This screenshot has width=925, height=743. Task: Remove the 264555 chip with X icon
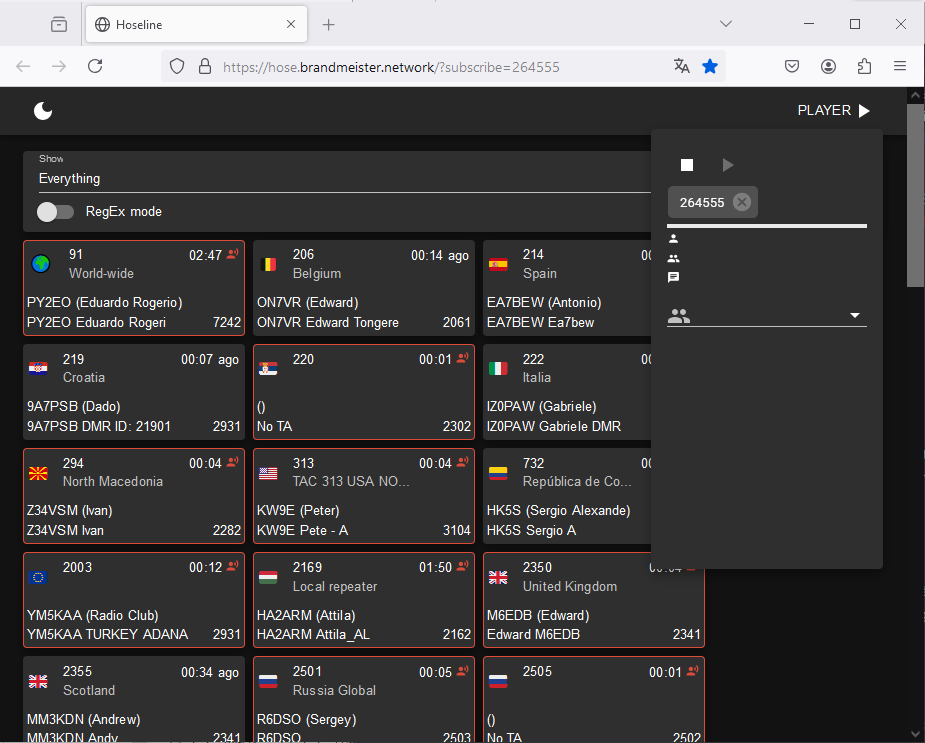point(741,202)
